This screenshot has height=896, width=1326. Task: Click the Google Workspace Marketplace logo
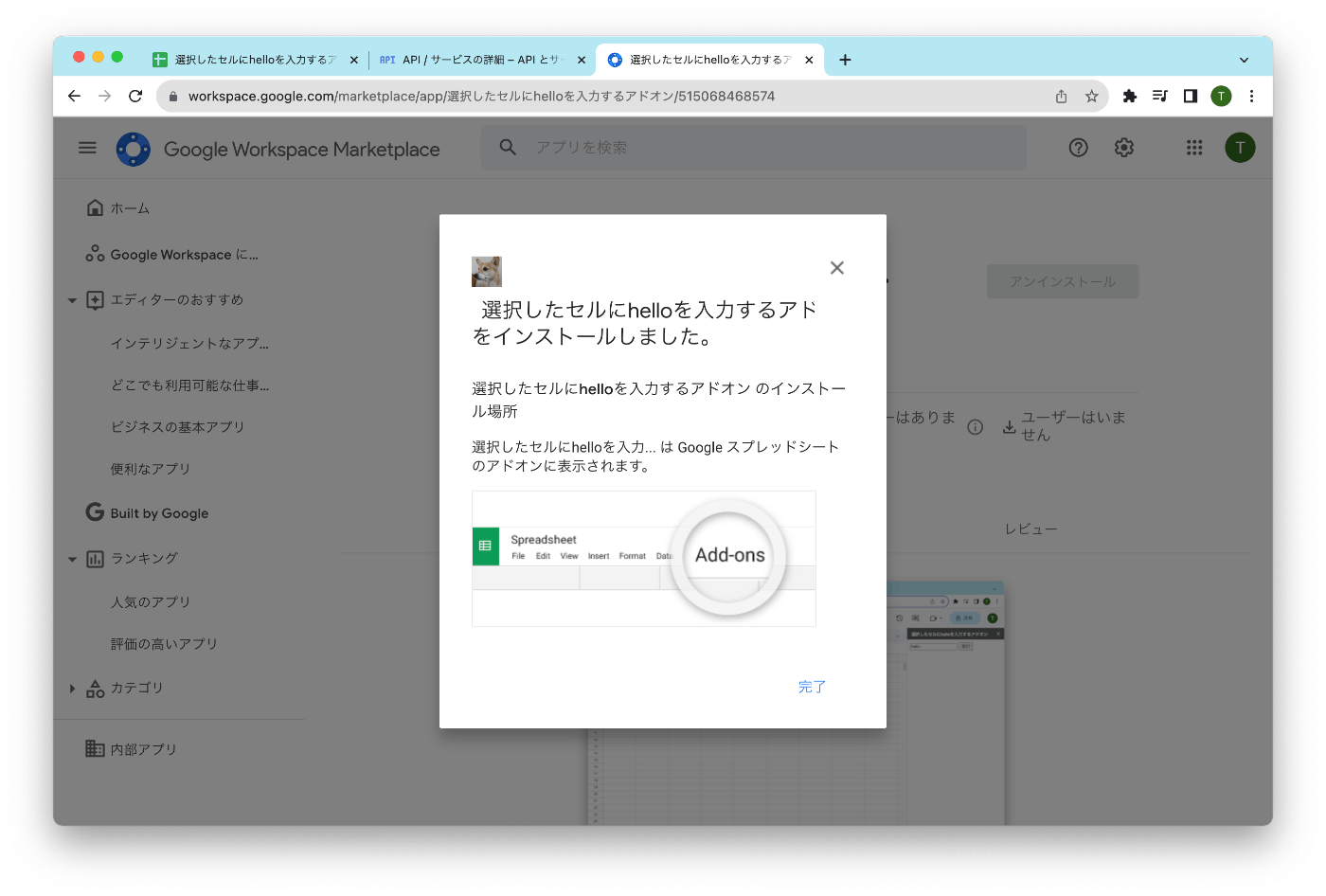click(134, 149)
